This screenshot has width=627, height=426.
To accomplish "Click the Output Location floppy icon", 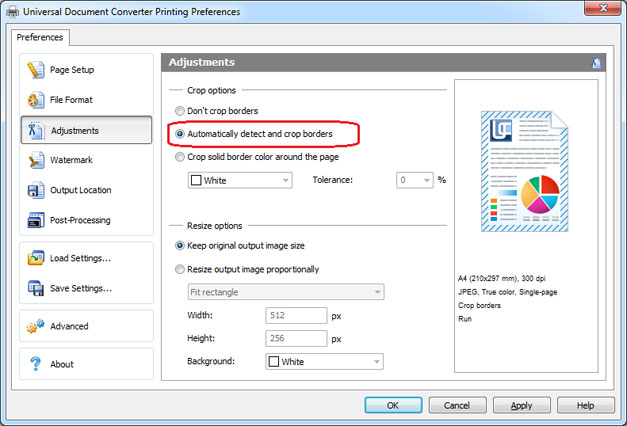I will pyautogui.click(x=36, y=190).
